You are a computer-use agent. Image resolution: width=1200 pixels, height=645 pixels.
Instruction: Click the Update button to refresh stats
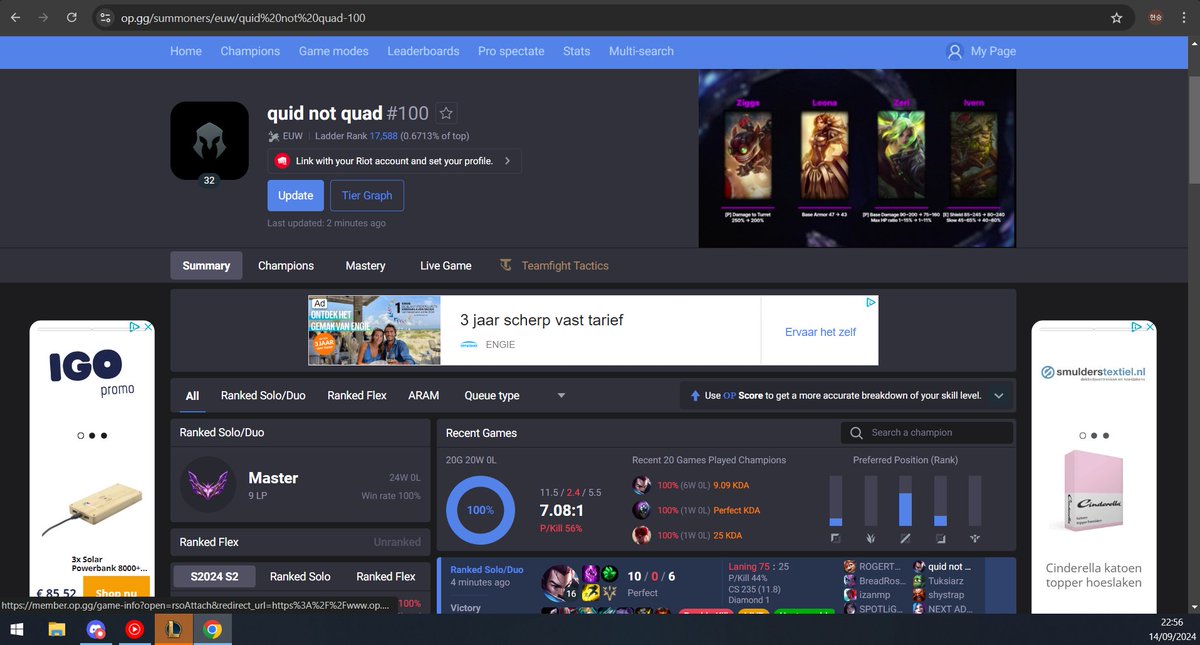[x=295, y=195]
